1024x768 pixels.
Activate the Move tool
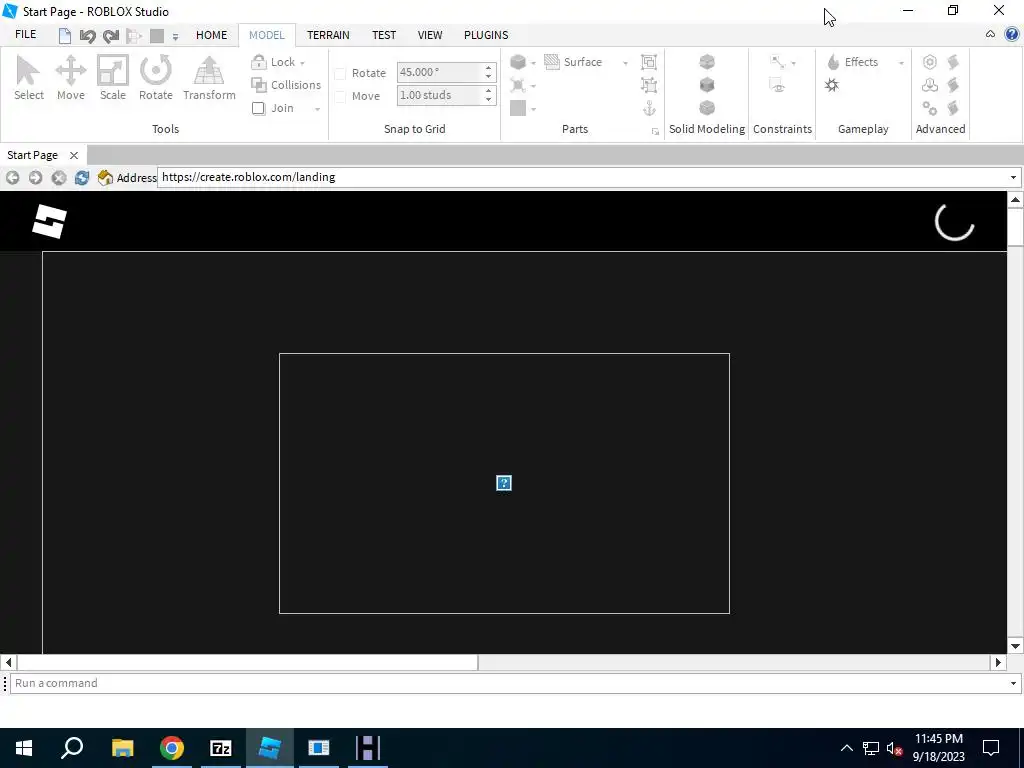[x=71, y=78]
